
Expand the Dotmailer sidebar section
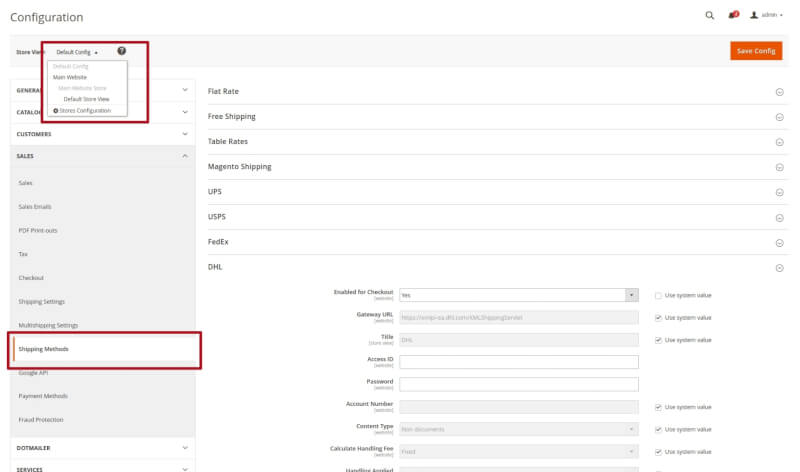coord(102,448)
